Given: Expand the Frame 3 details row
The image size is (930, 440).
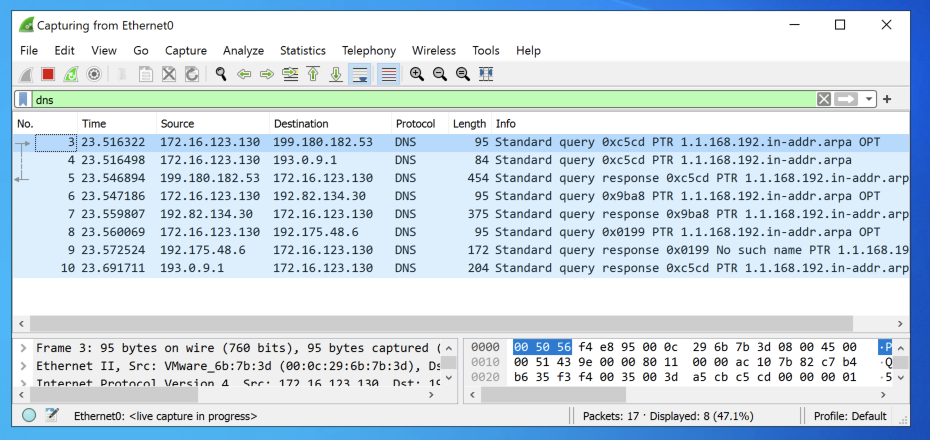Looking at the screenshot, I should [x=23, y=348].
